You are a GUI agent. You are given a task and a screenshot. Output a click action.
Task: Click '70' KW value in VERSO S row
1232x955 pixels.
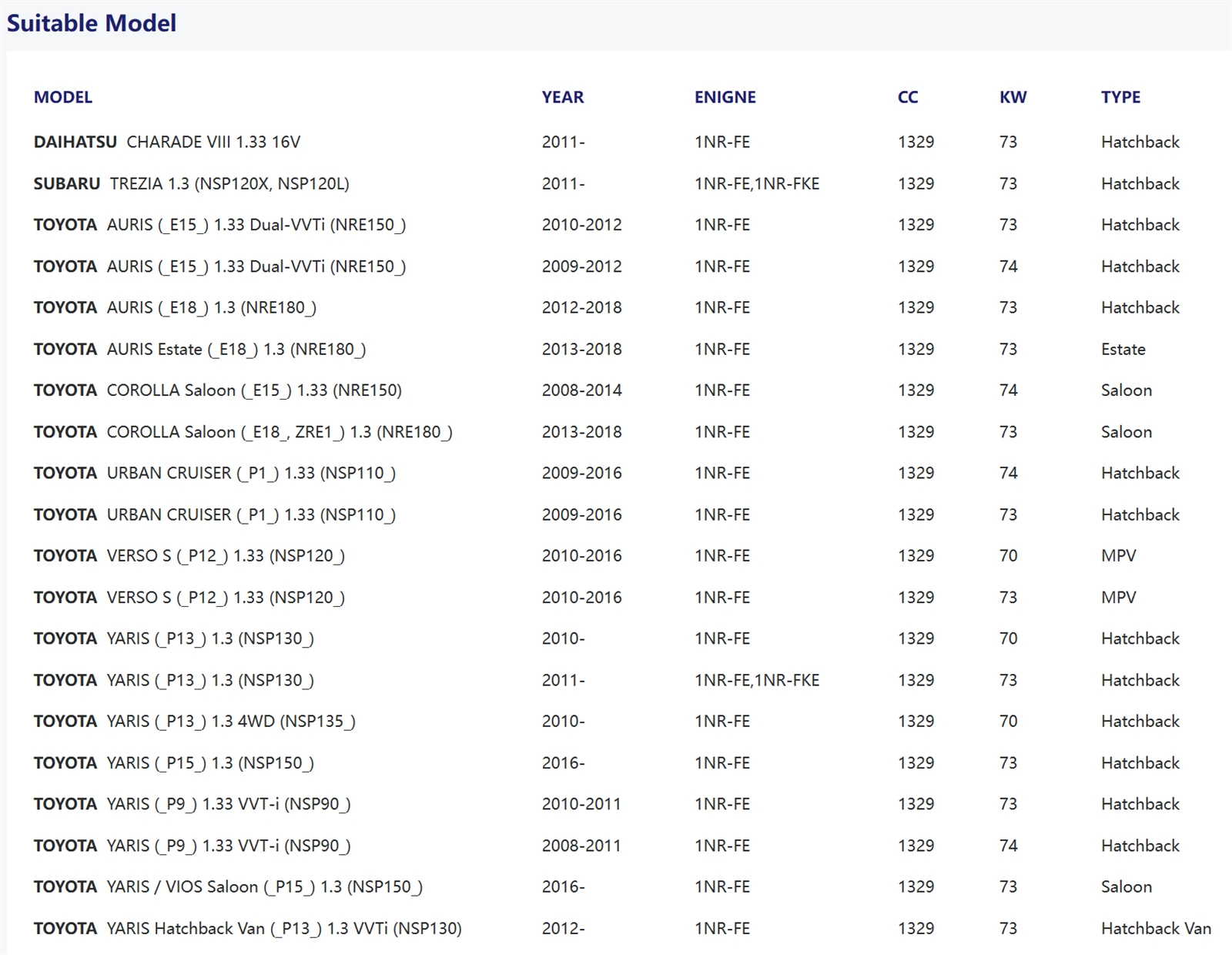pyautogui.click(x=1009, y=556)
